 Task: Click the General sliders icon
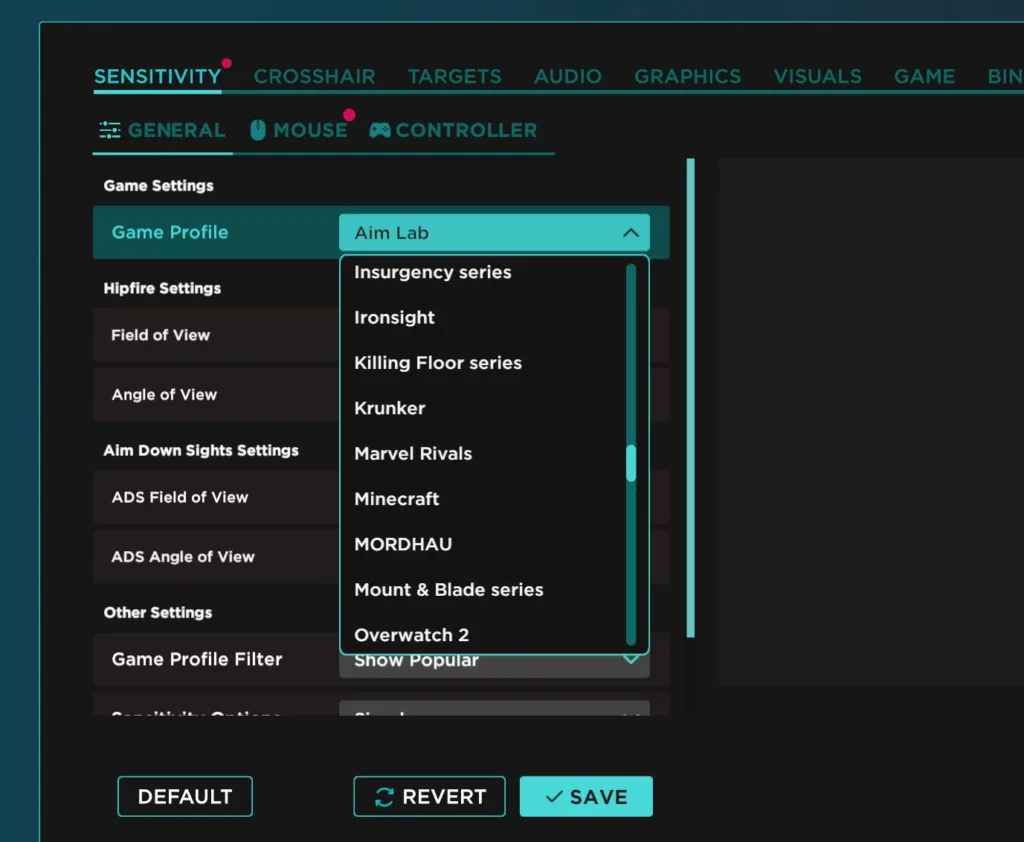[110, 130]
